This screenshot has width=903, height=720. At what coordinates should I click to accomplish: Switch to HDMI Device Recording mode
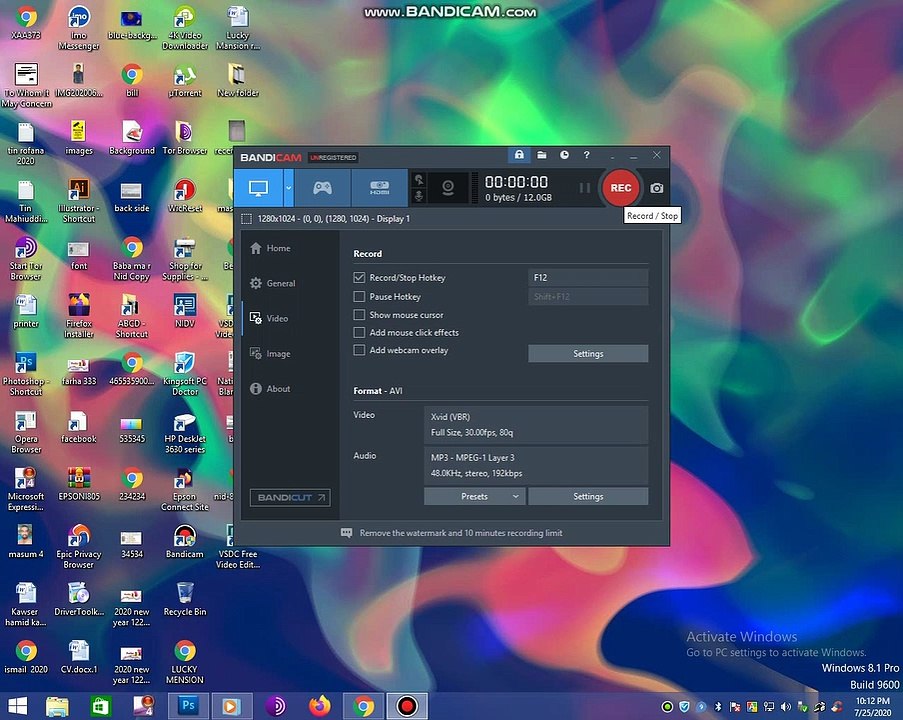(380, 188)
